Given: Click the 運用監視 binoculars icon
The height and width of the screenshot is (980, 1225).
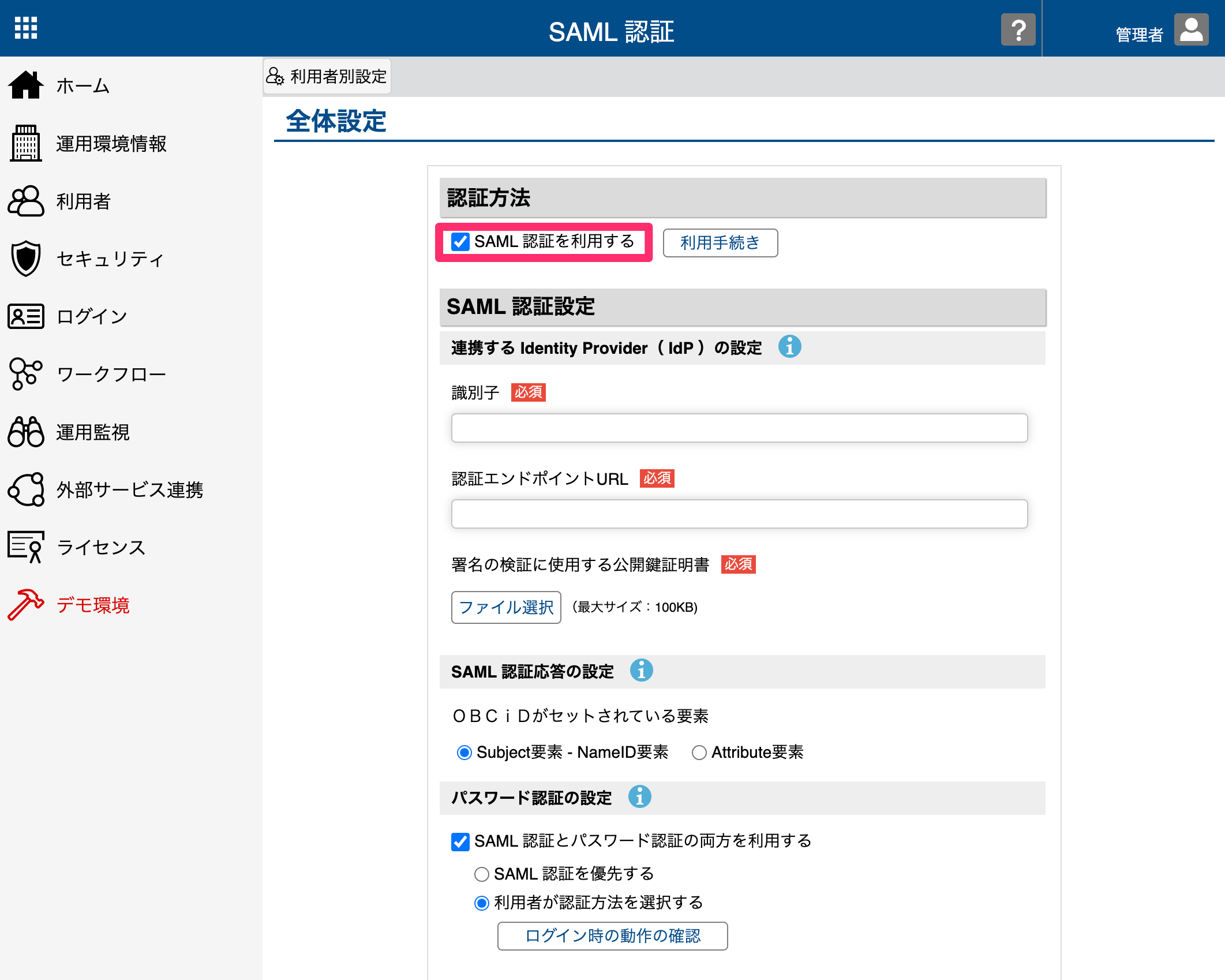Looking at the screenshot, I should click(x=25, y=432).
